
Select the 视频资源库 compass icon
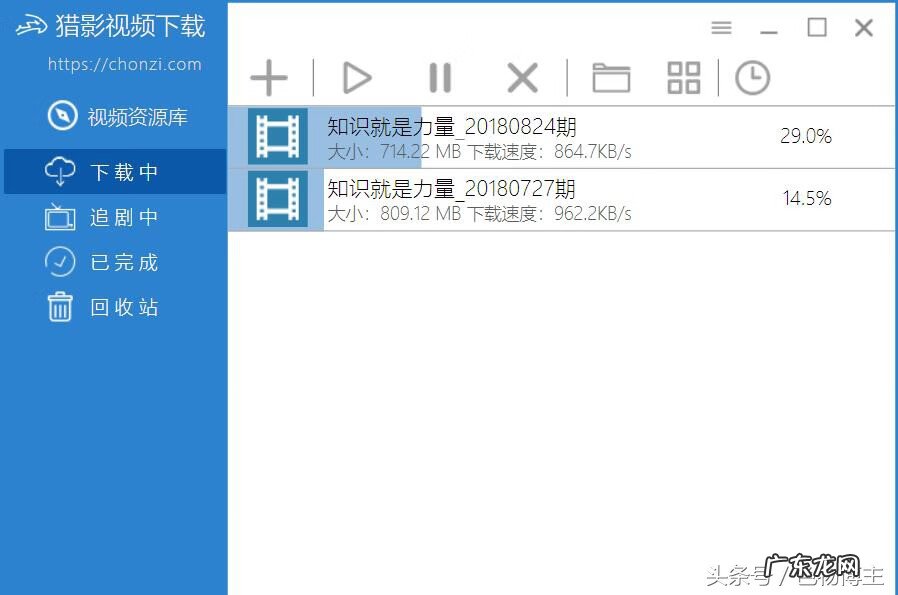61,117
